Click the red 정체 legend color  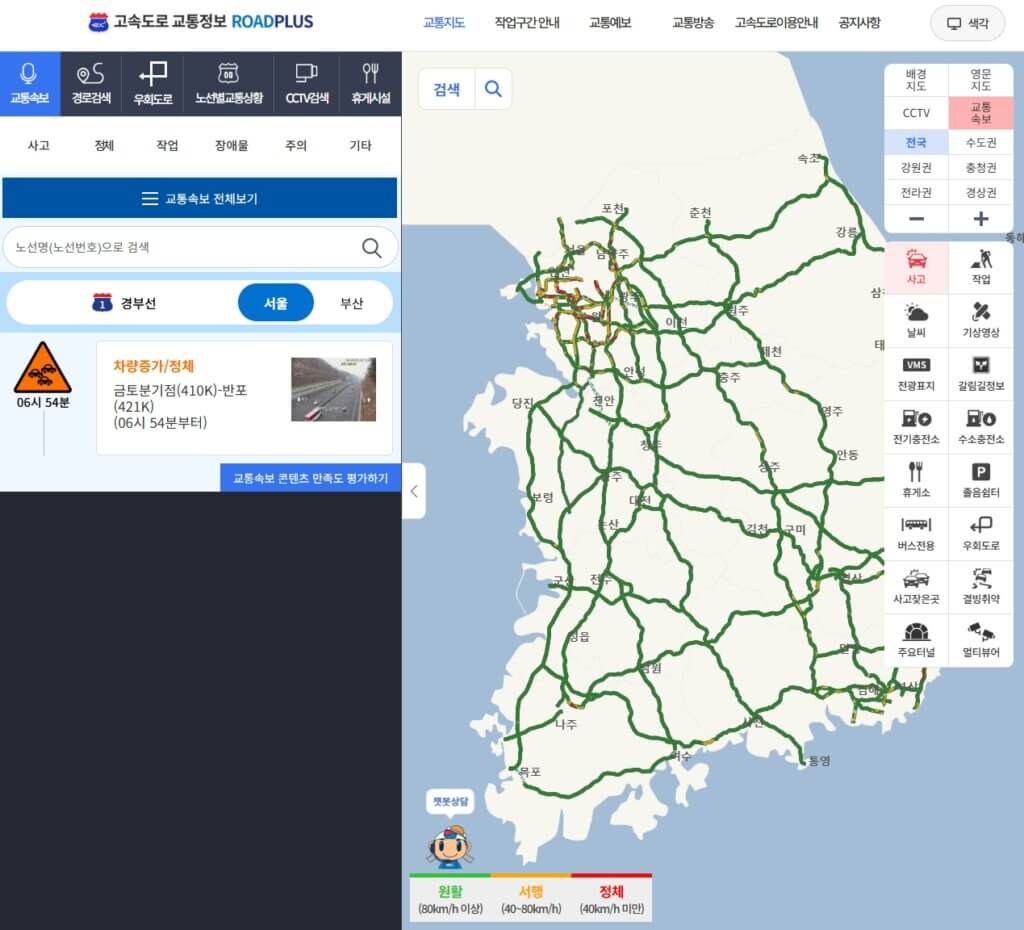pos(611,891)
